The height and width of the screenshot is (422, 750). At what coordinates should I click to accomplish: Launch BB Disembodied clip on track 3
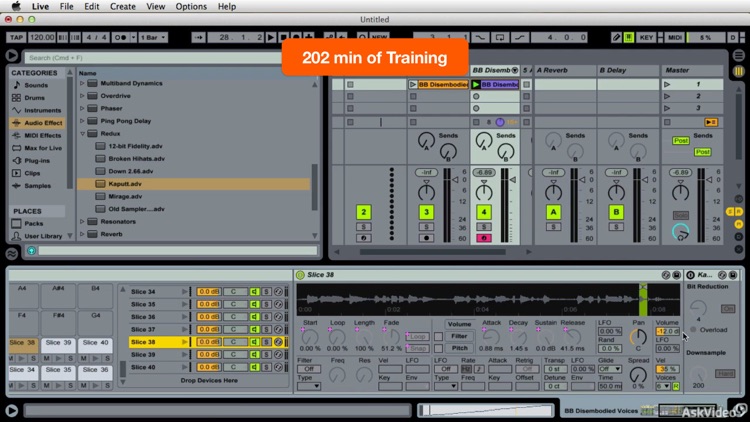click(x=412, y=84)
